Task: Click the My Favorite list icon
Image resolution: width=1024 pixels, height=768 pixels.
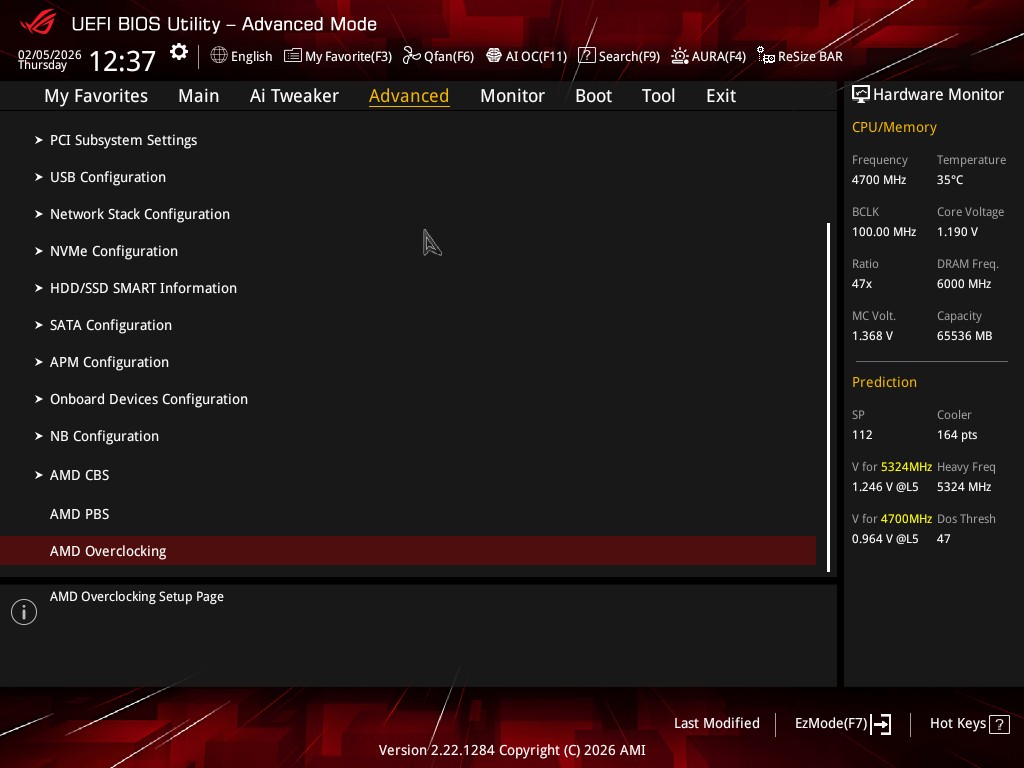Action: point(293,56)
